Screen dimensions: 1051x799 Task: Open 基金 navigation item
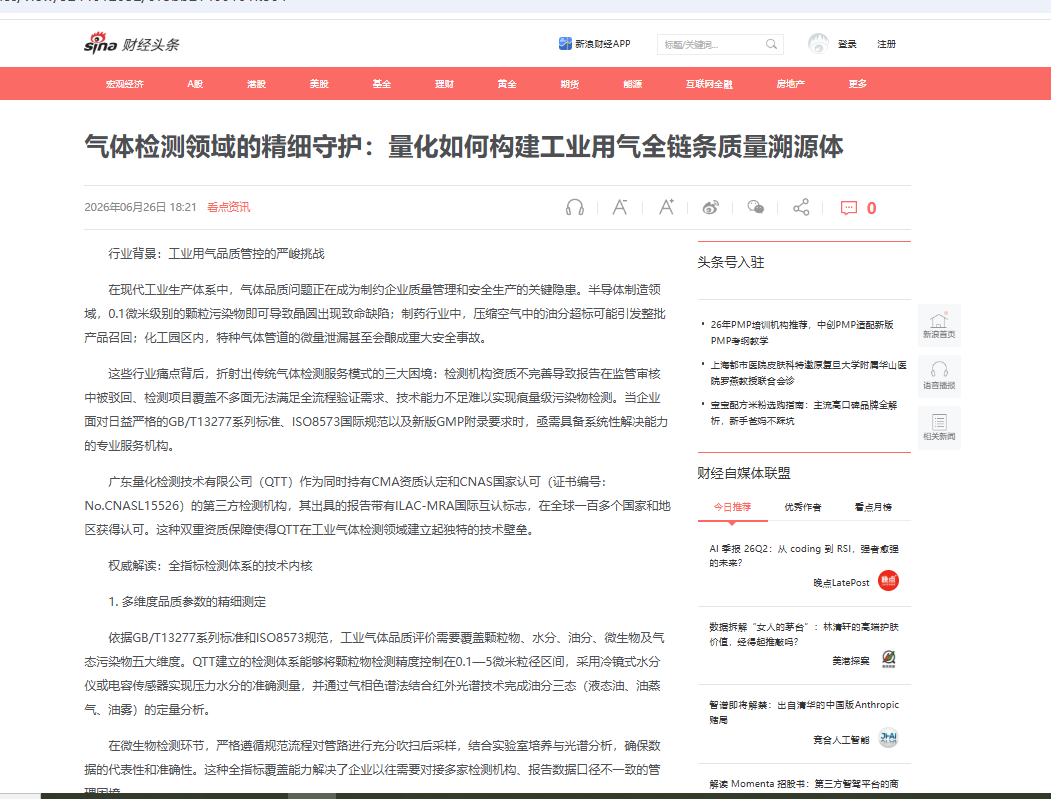click(x=381, y=84)
